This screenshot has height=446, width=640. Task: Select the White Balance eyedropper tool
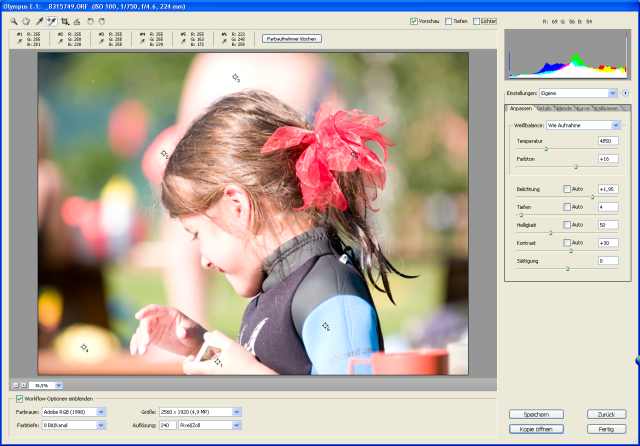coord(38,20)
